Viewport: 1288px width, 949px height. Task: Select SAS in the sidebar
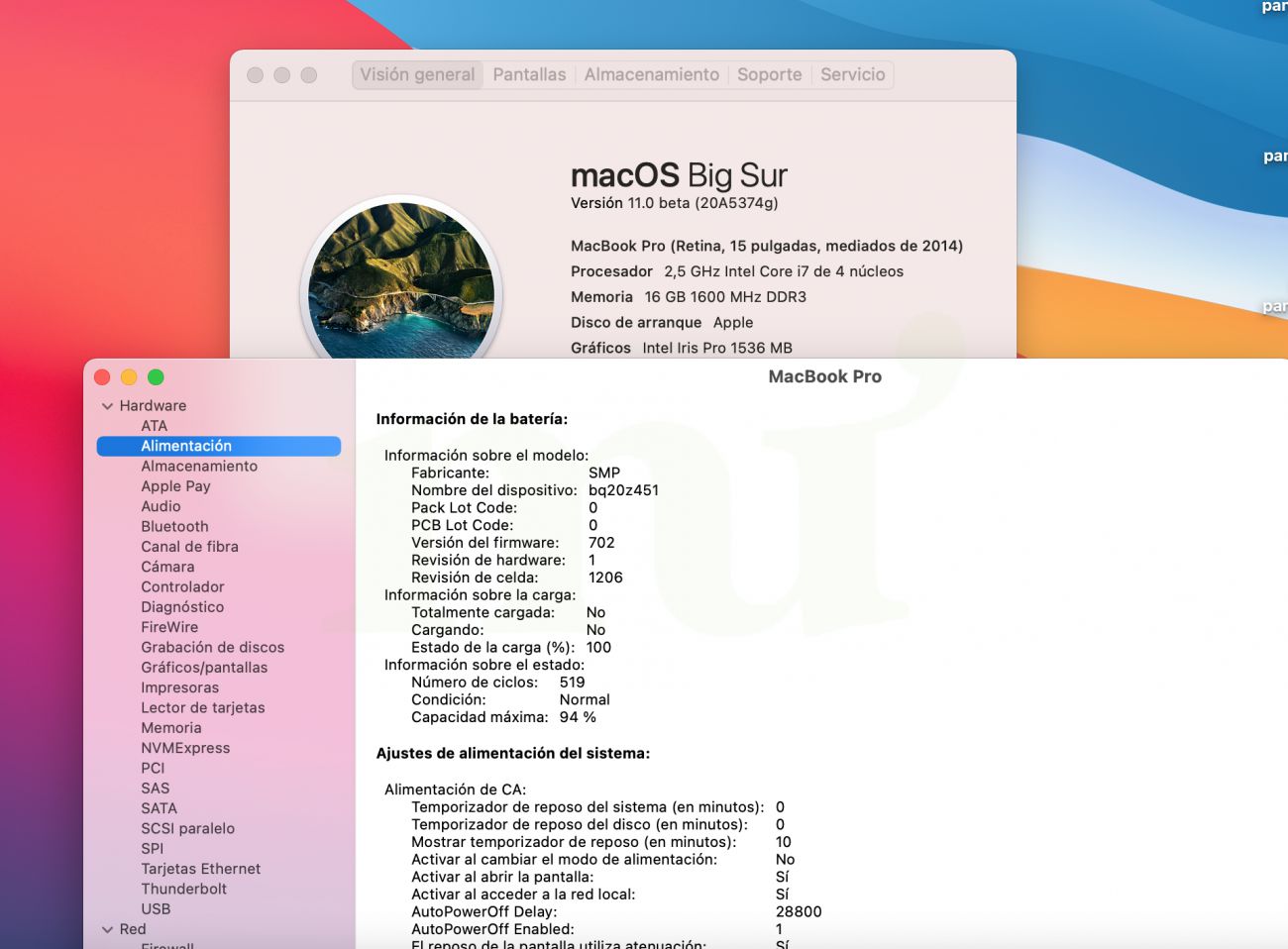pyautogui.click(x=155, y=789)
